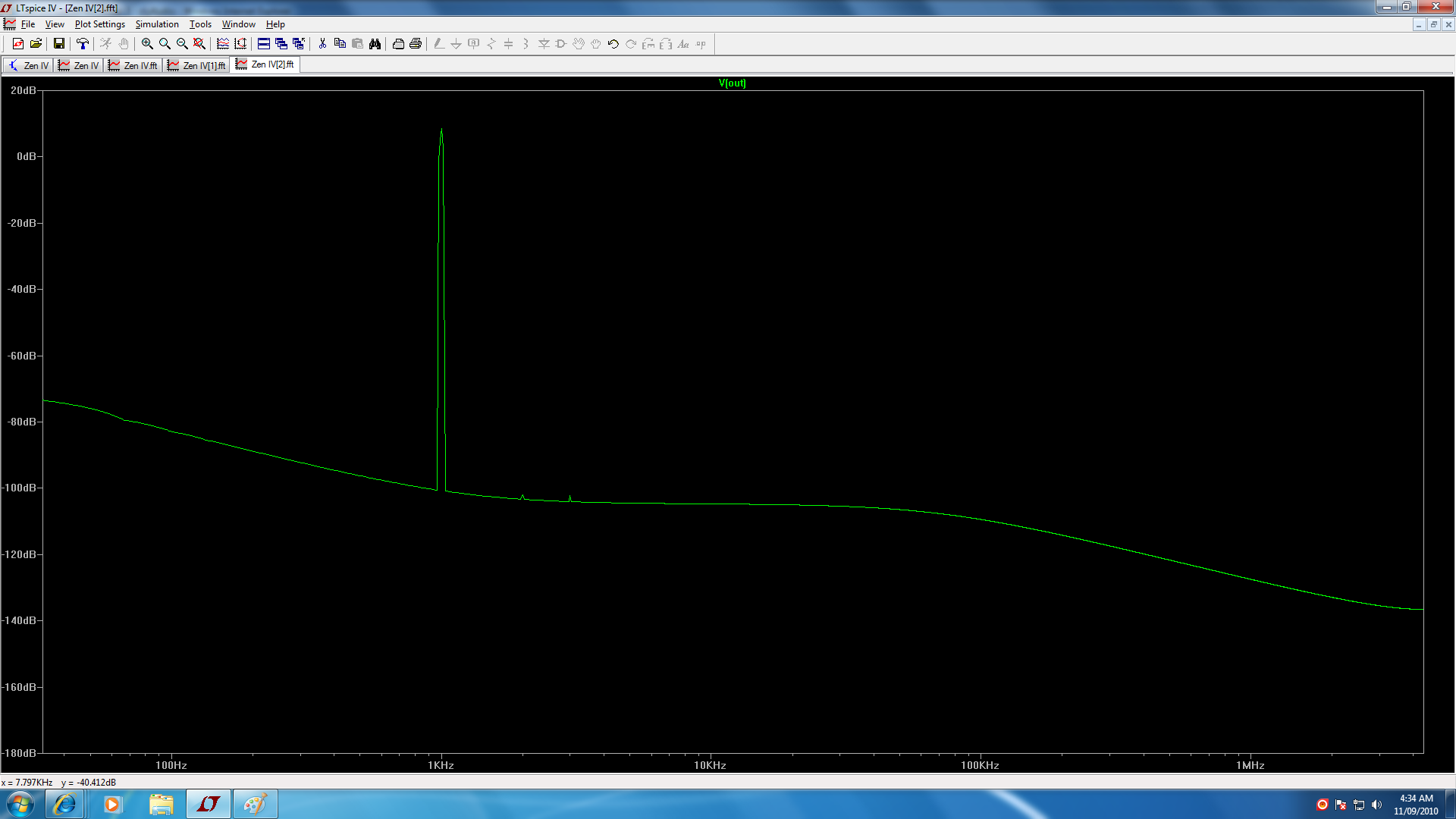Viewport: 1456px width, 819px height.
Task: Tile windows horizontally via toolbar icon
Action: pos(264,44)
